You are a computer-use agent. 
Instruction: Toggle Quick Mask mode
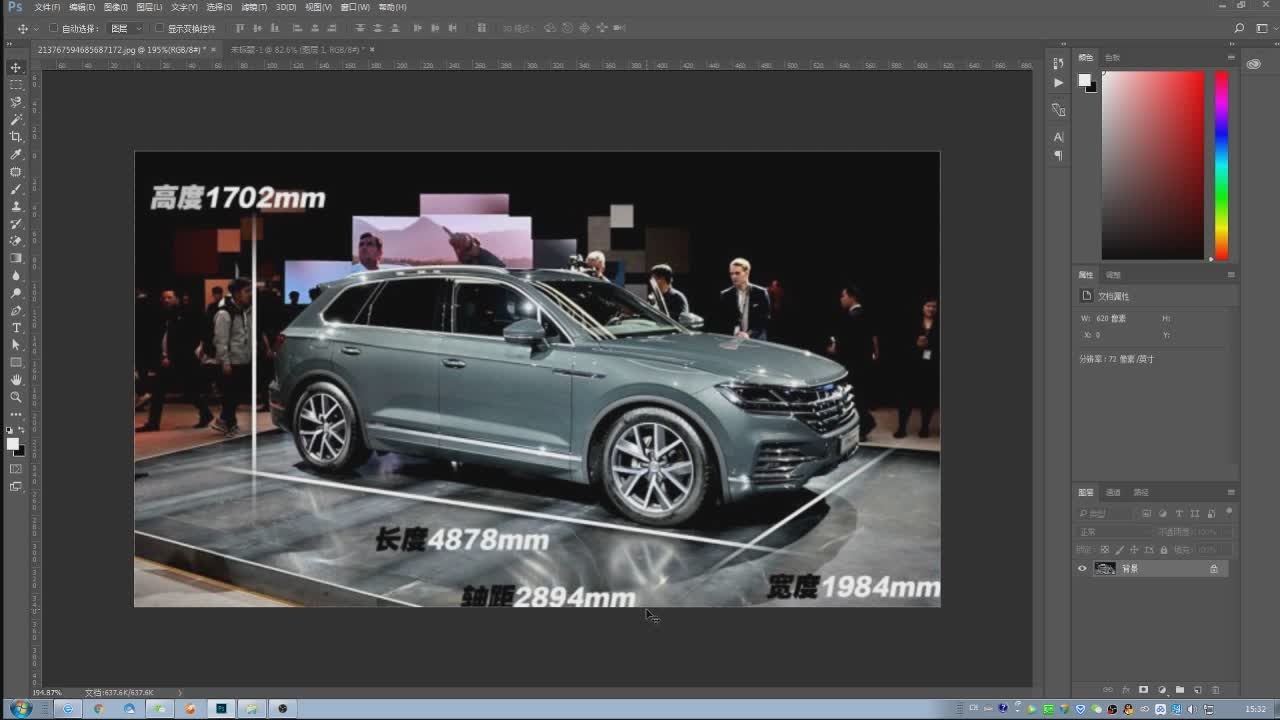[x=16, y=469]
